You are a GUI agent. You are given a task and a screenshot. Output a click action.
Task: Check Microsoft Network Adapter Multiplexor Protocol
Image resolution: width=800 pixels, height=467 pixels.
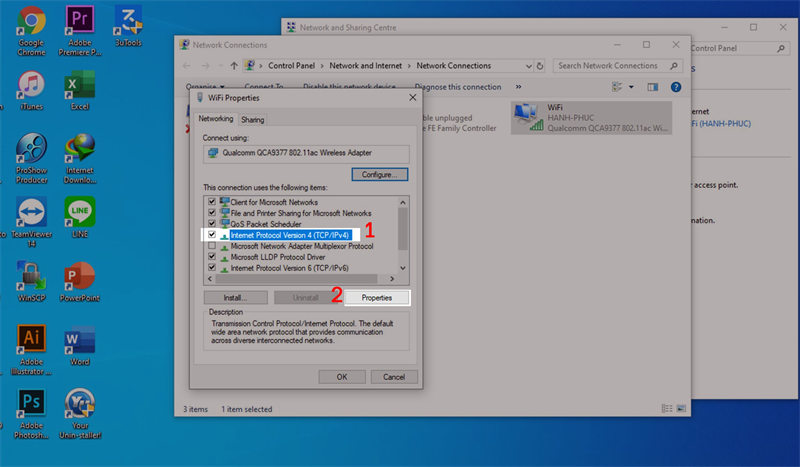tap(212, 245)
